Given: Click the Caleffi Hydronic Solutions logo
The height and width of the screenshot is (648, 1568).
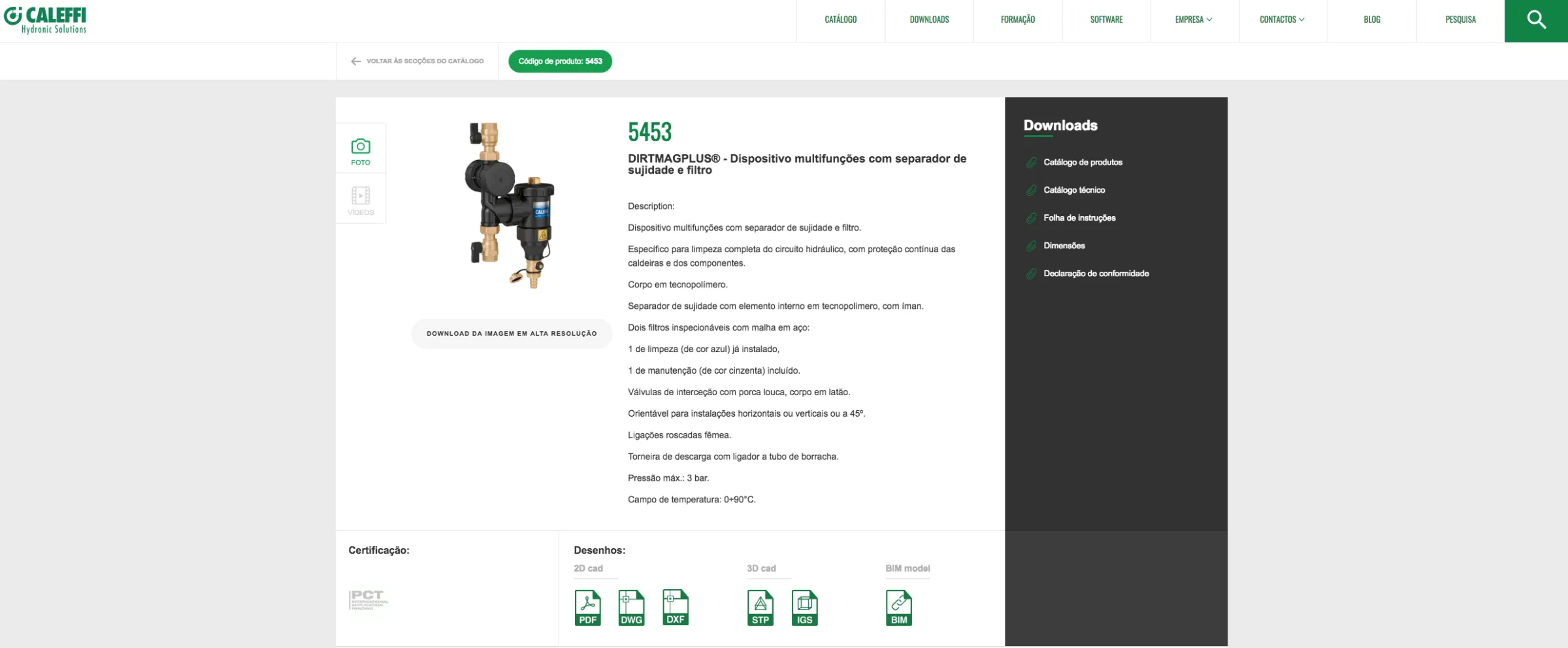Looking at the screenshot, I should pyautogui.click(x=45, y=20).
